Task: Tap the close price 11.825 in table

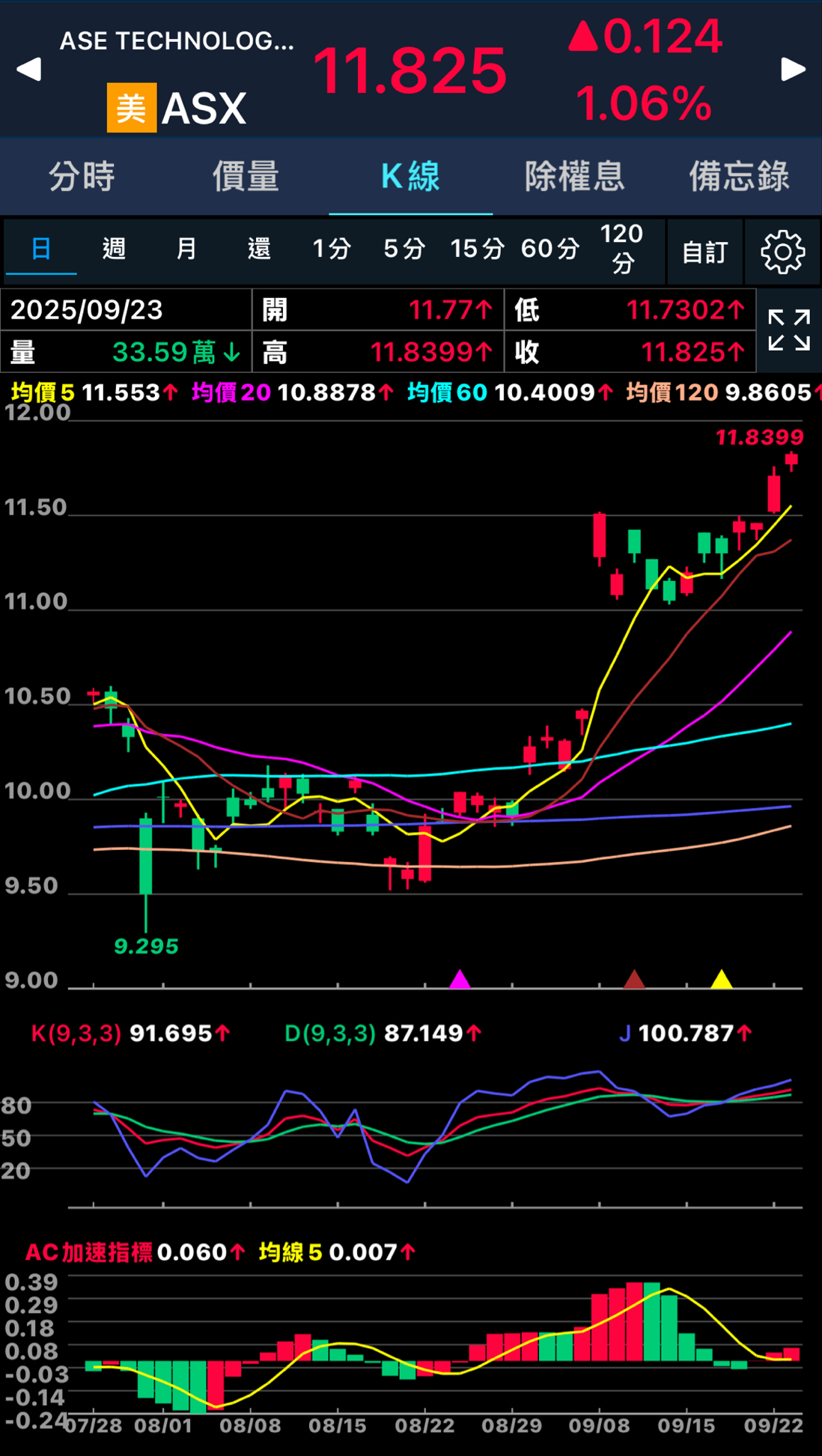Action: click(x=693, y=352)
